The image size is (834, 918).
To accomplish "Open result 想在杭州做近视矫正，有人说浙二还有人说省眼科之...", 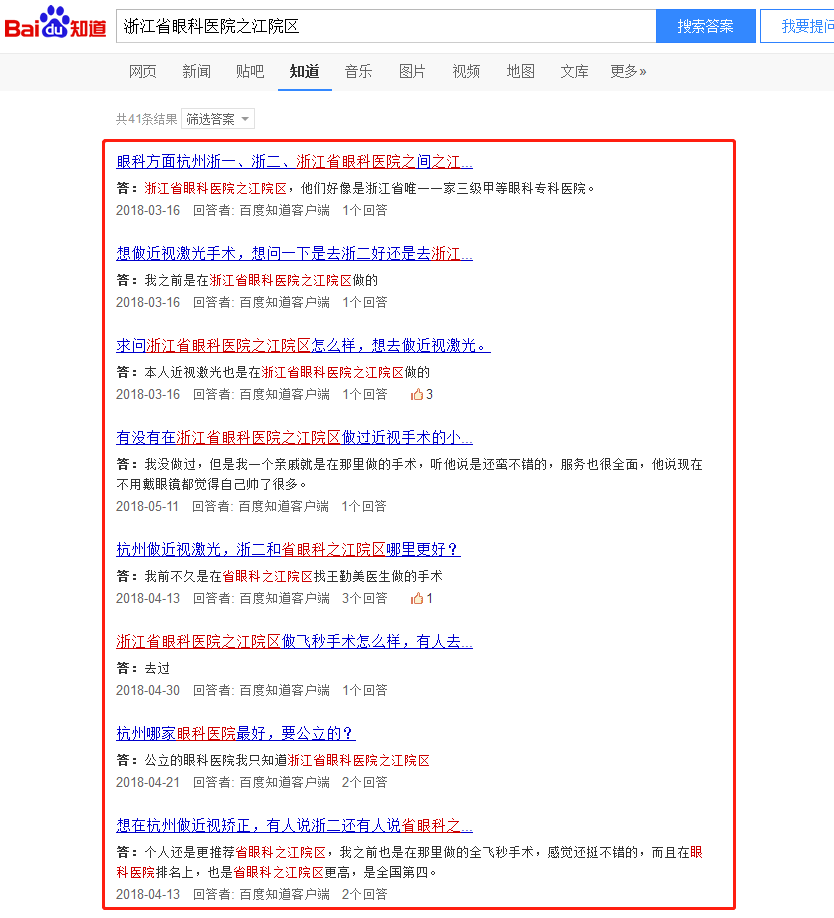I will tap(294, 825).
